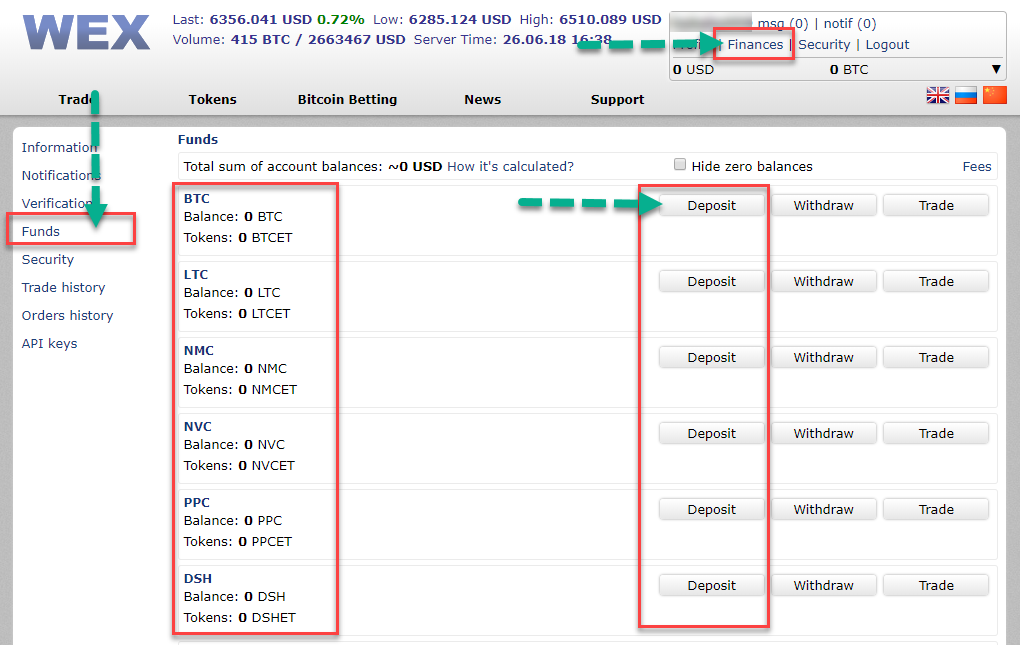This screenshot has width=1020, height=645.
Task: Open API keys in the sidebar
Action: (x=49, y=343)
